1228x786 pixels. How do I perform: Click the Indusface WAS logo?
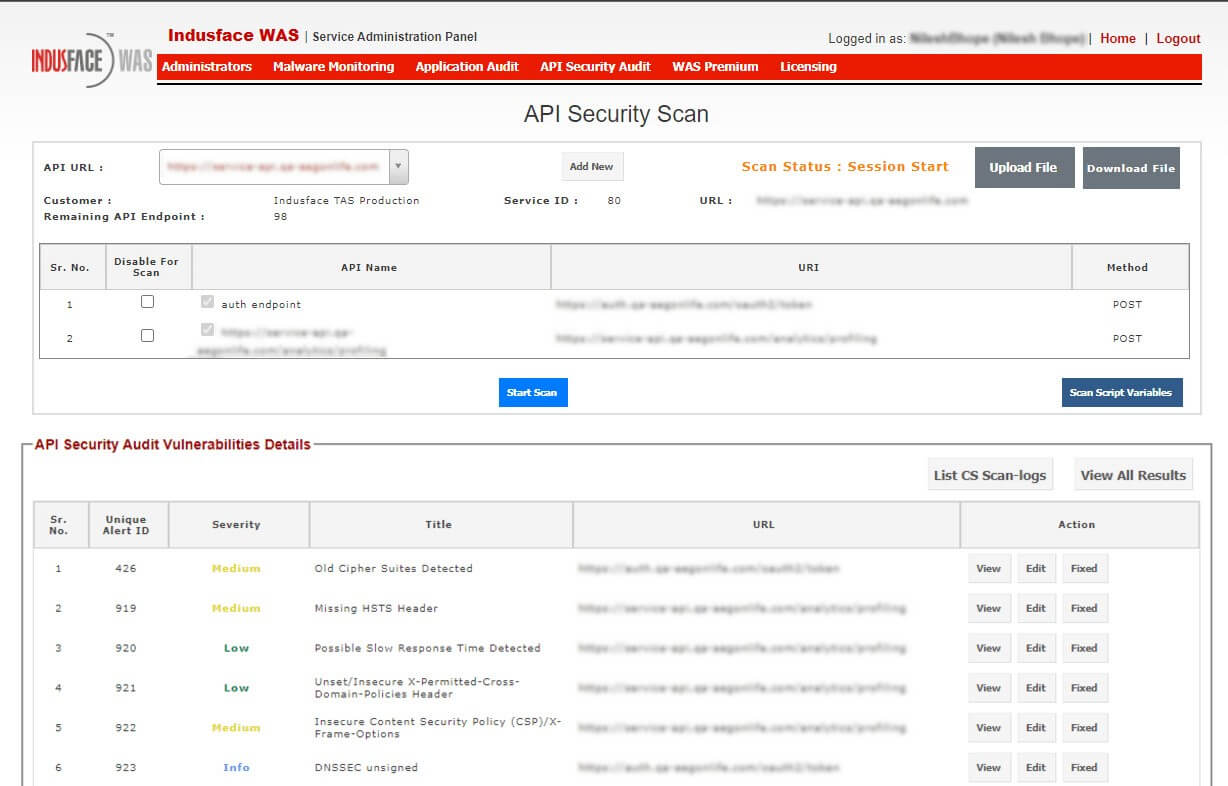(92, 60)
